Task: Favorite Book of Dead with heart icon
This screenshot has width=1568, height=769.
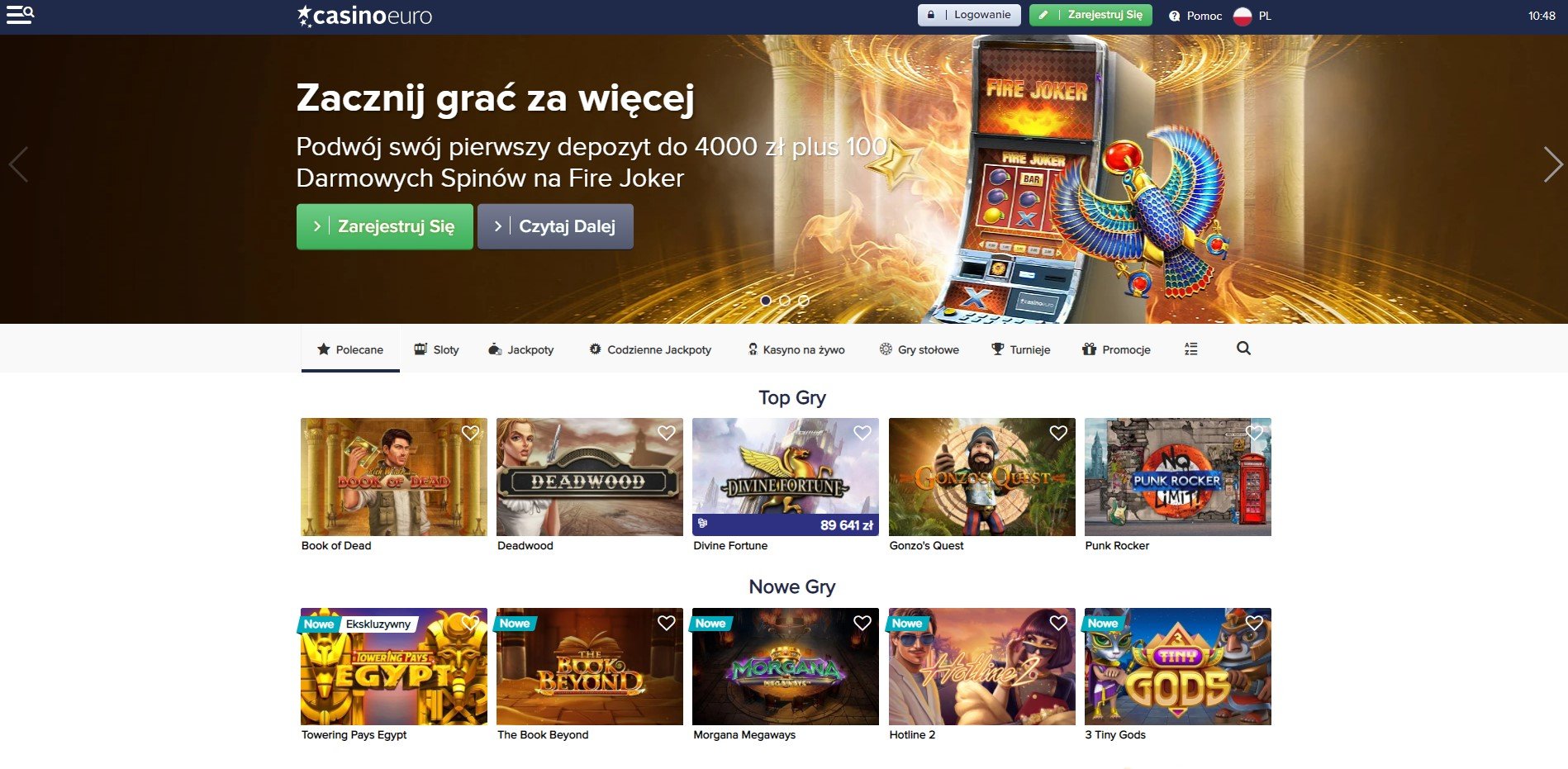Action: (x=470, y=433)
